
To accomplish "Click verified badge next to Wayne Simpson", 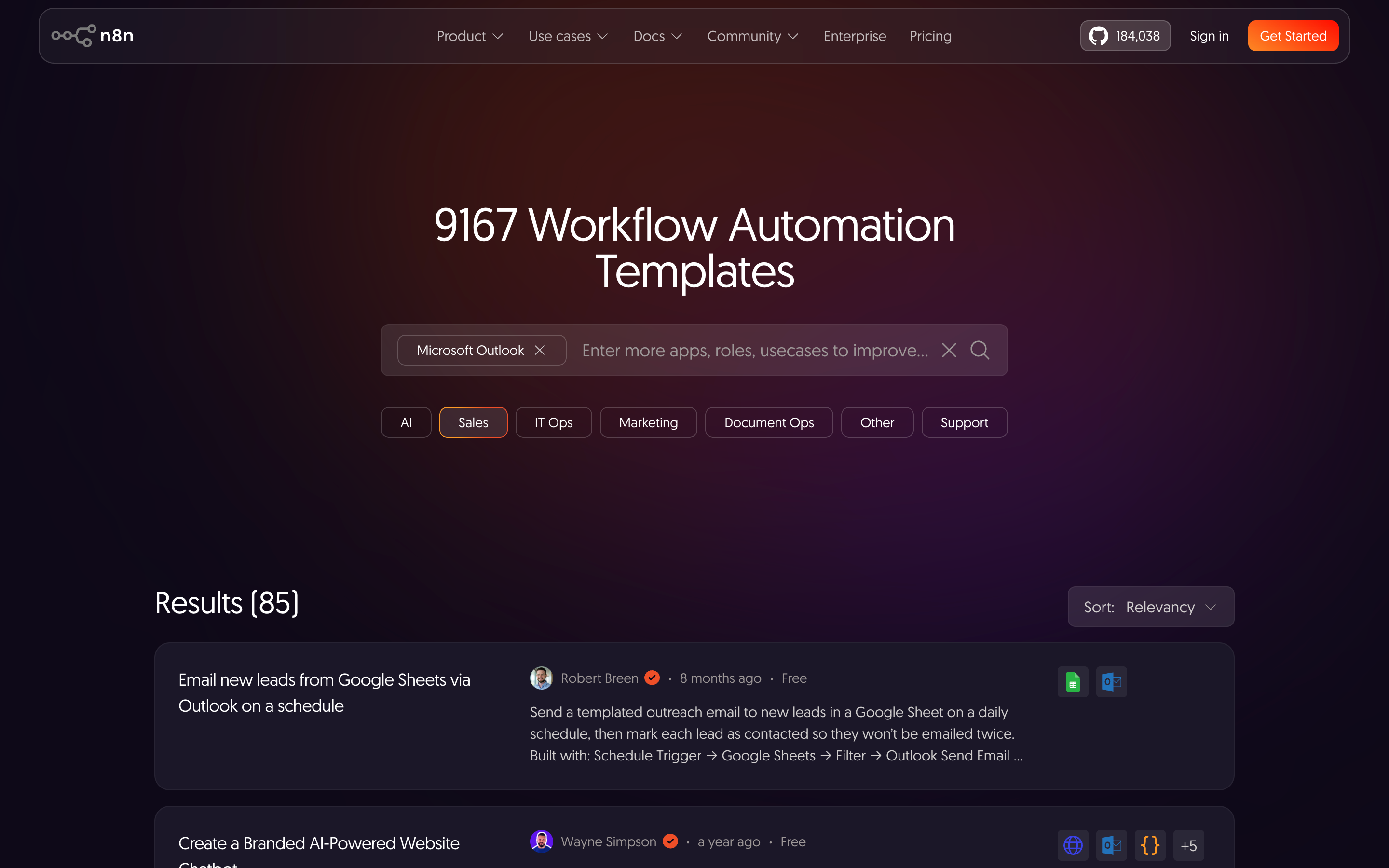I will (x=670, y=841).
